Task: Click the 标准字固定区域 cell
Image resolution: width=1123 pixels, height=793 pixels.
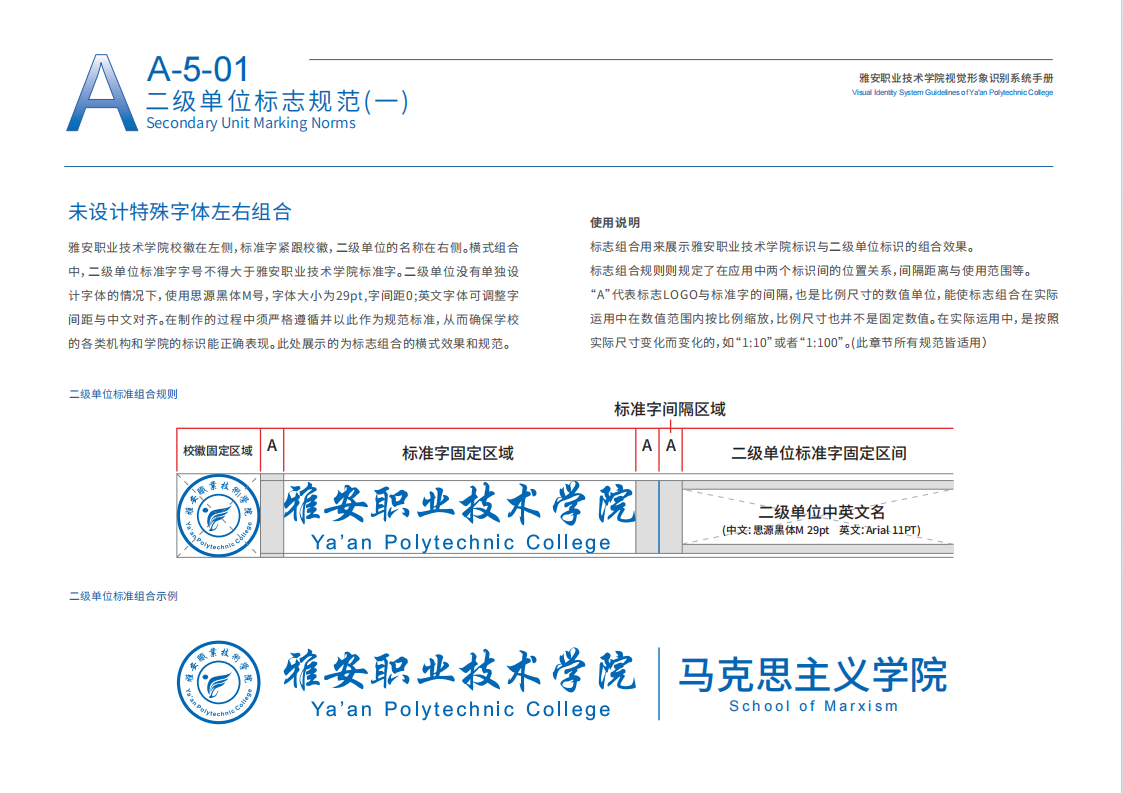Action: (458, 453)
